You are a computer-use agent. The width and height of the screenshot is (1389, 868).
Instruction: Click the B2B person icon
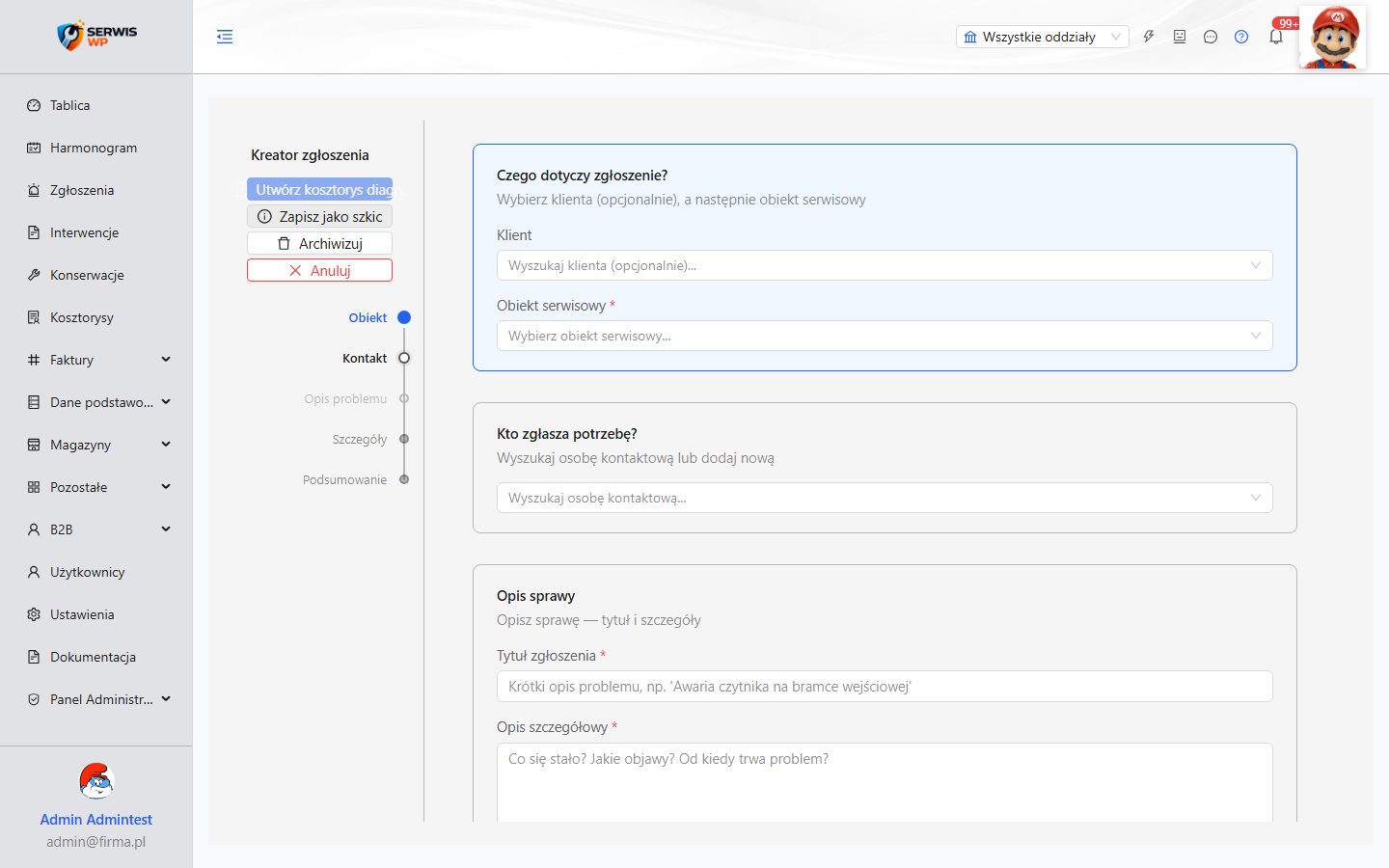(x=34, y=529)
